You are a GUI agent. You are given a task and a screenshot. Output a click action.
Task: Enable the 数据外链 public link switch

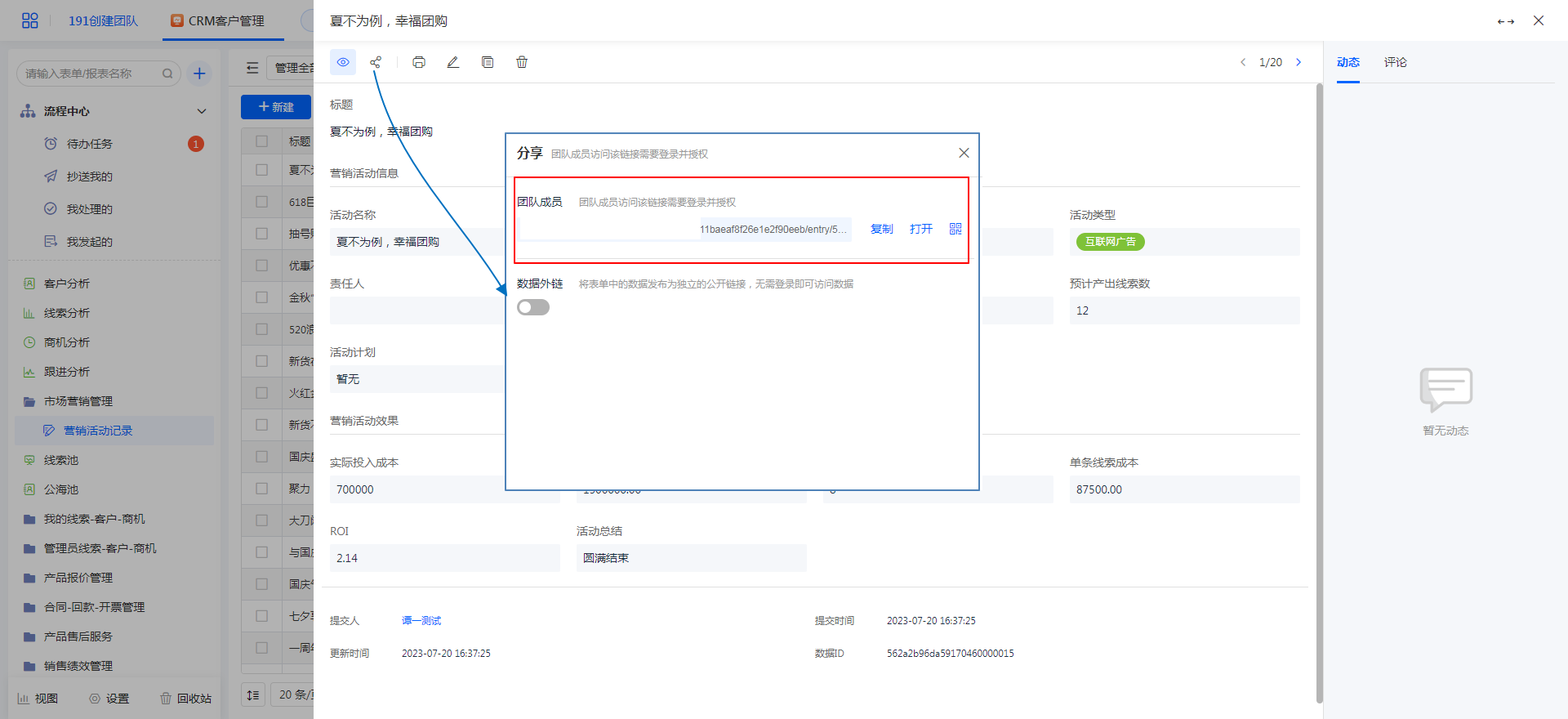533,307
